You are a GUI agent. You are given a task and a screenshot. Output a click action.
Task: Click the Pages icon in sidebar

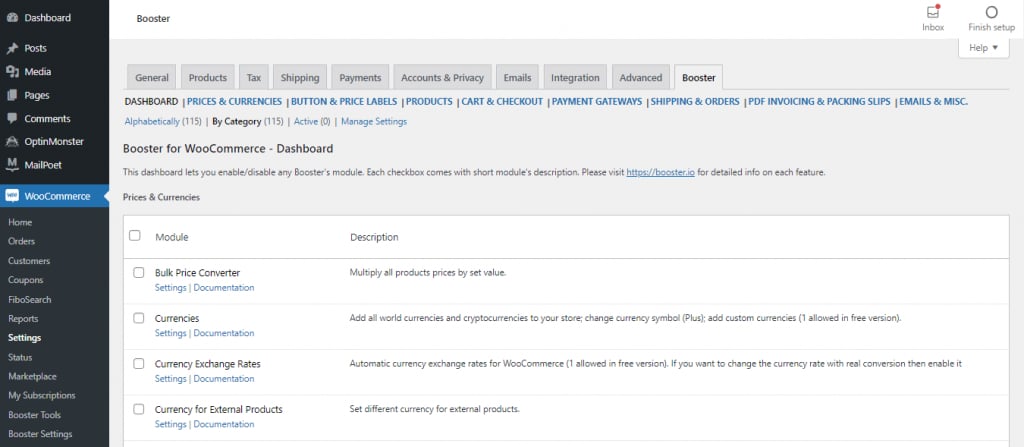point(12,95)
